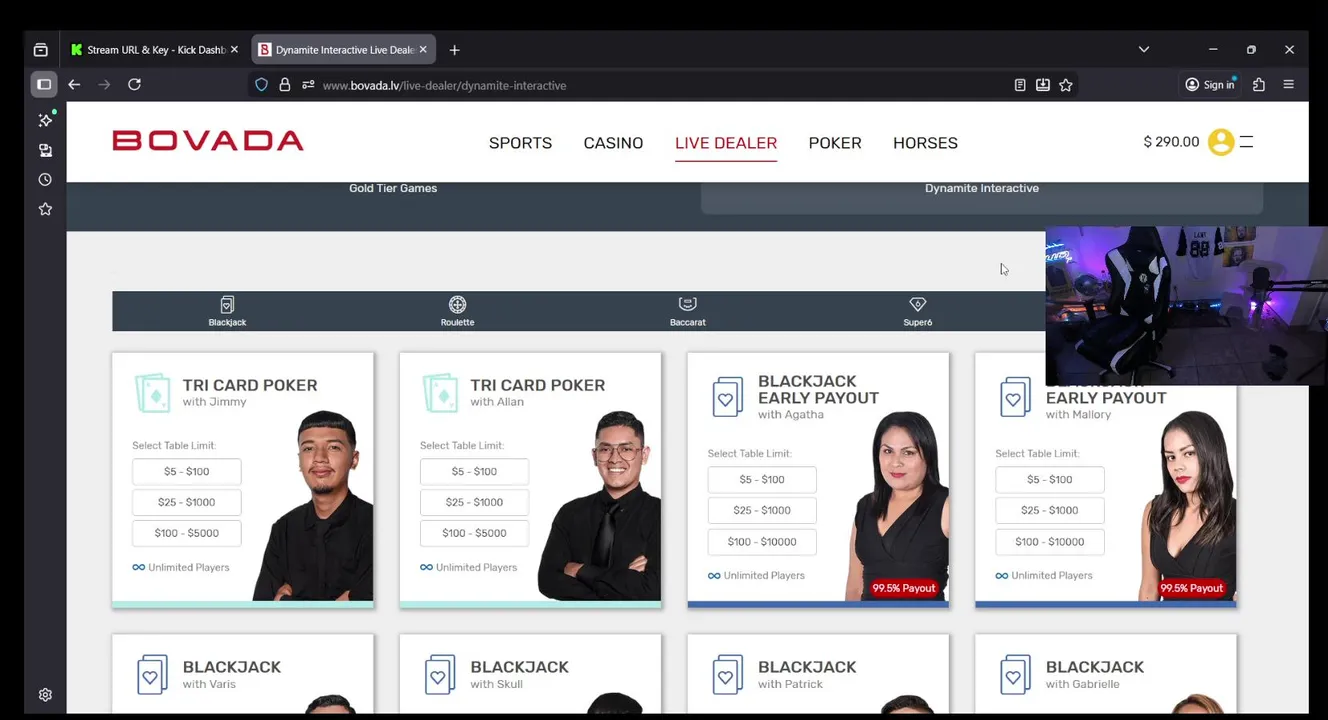Choose $5 - $100 for Blackjack with Mallory
Image resolution: width=1328 pixels, height=720 pixels.
tap(1050, 479)
